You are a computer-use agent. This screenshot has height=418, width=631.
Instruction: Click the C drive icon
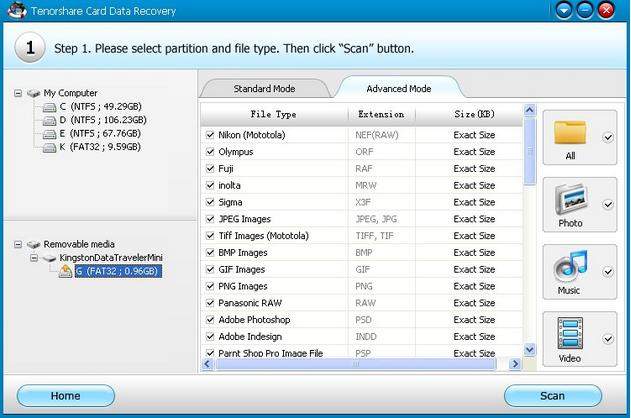(49, 106)
